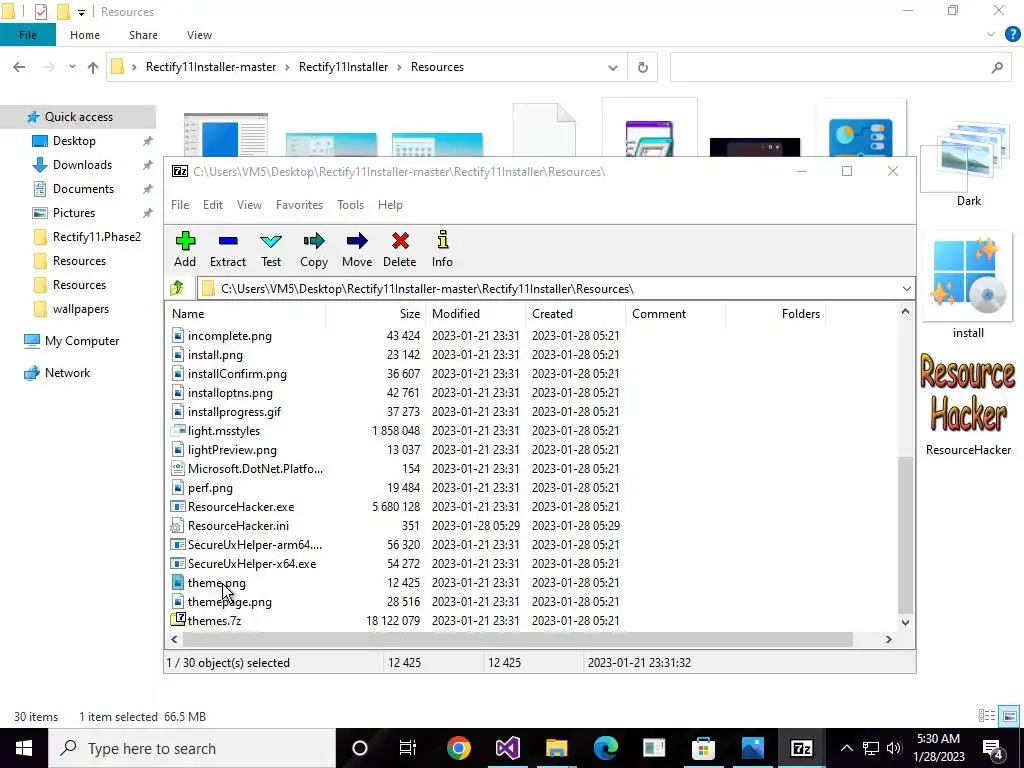Screen dimensions: 1024x768
Task: Click the Explorer search box
Action: (839, 67)
